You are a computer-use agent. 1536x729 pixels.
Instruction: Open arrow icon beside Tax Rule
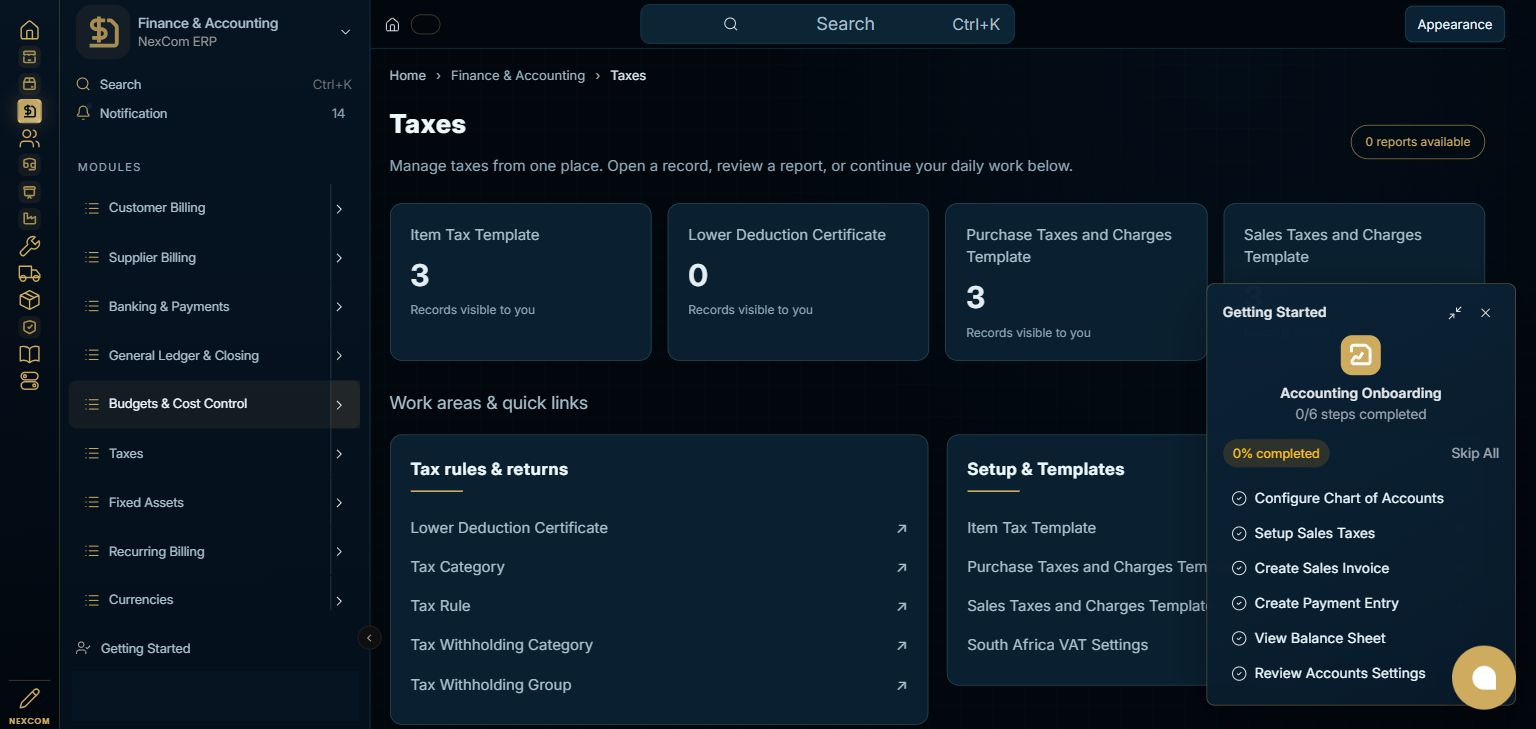click(902, 606)
